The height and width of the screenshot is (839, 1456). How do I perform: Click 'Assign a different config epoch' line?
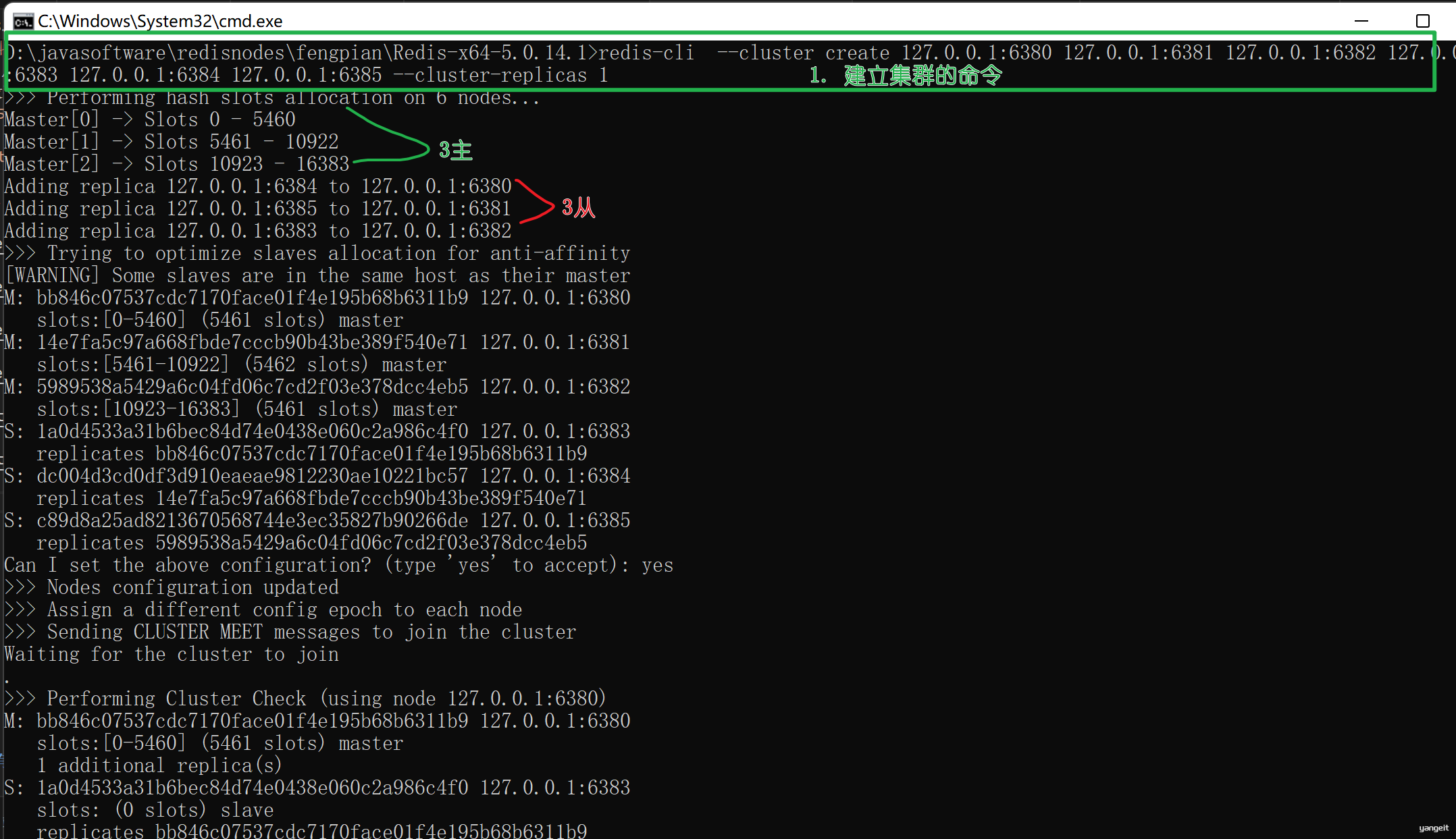tap(263, 610)
